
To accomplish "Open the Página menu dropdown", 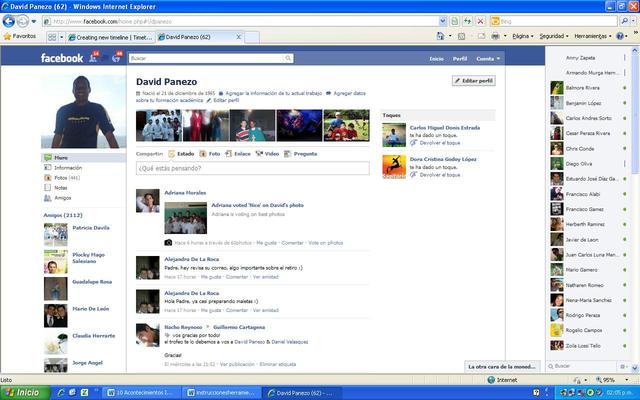I will (x=523, y=36).
